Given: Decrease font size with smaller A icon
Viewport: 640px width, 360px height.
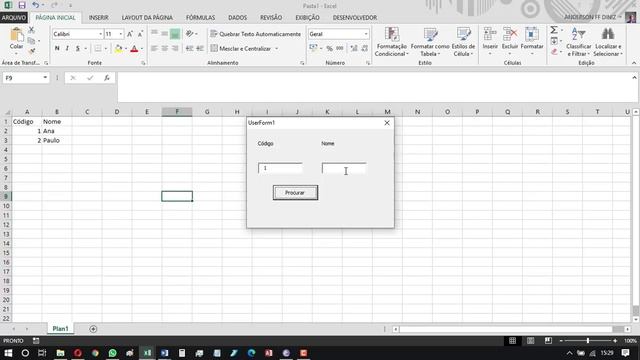Looking at the screenshot, I should (x=140, y=34).
